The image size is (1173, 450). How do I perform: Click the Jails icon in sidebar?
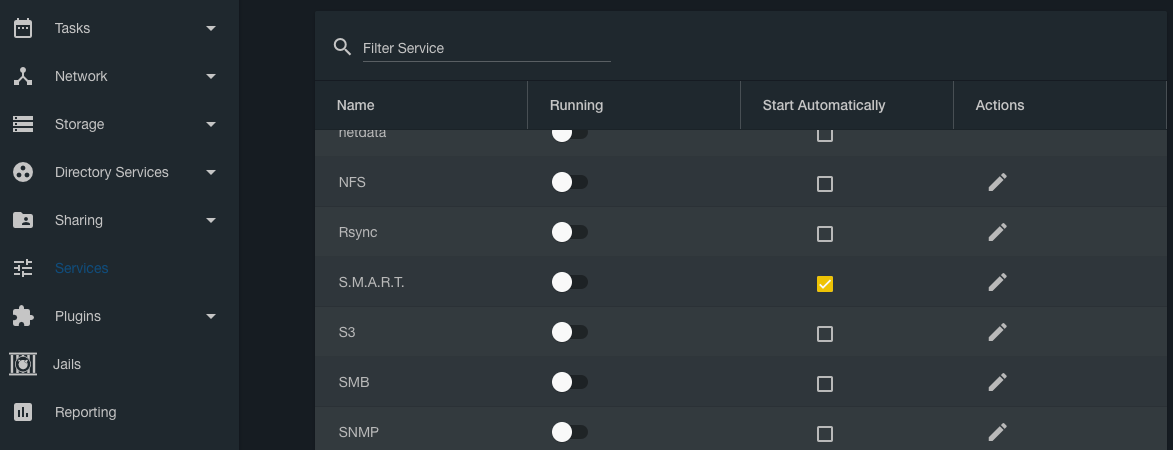(x=23, y=364)
